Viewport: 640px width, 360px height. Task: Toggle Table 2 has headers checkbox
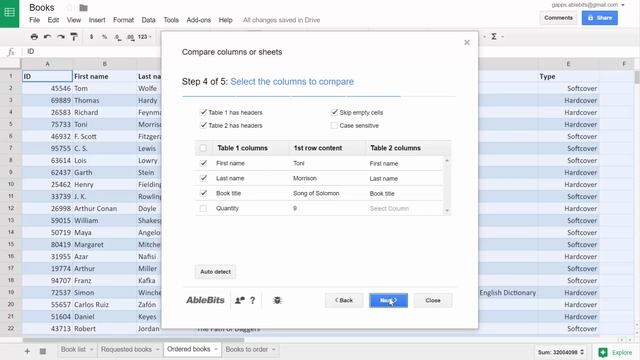[x=203, y=125]
